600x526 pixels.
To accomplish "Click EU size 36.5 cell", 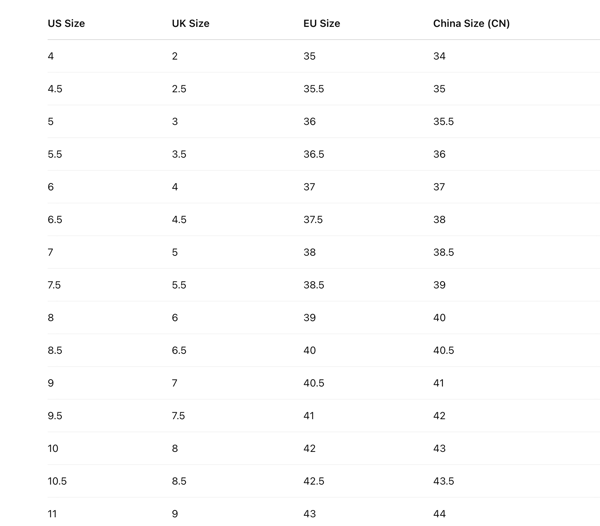I will pos(313,154).
